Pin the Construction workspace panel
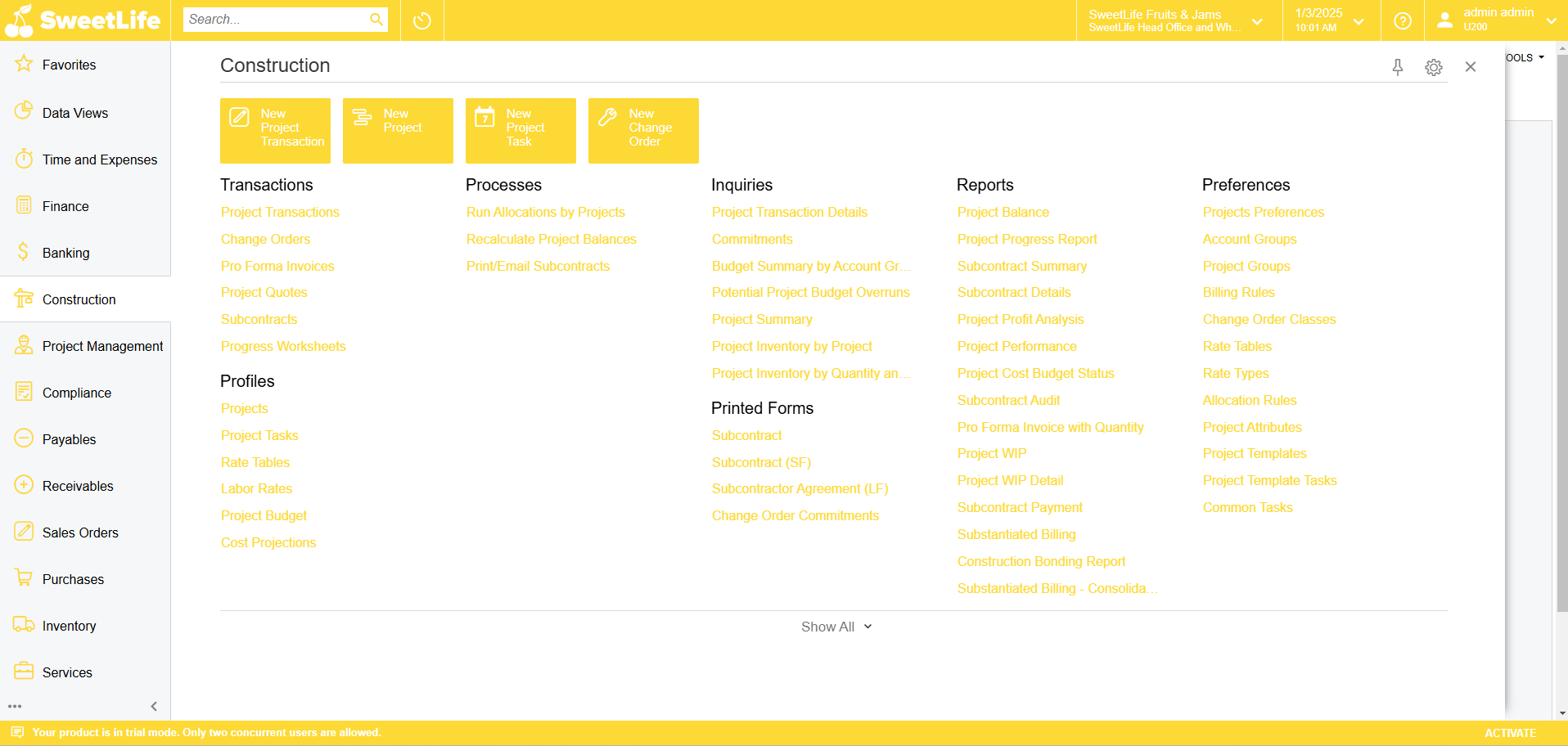The height and width of the screenshot is (746, 1568). click(x=1398, y=67)
